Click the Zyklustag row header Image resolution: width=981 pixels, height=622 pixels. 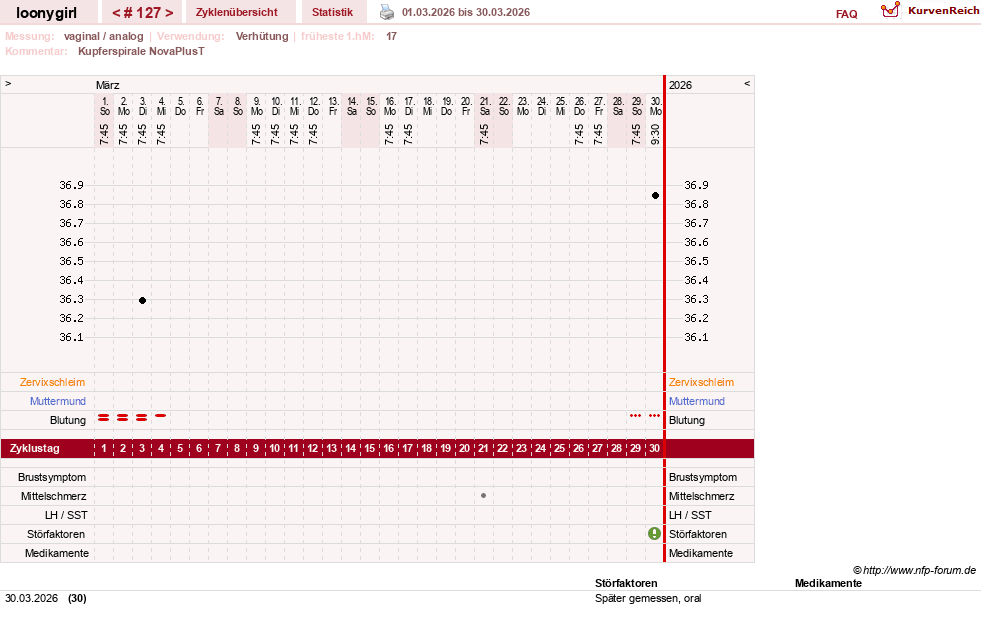pyautogui.click(x=34, y=449)
